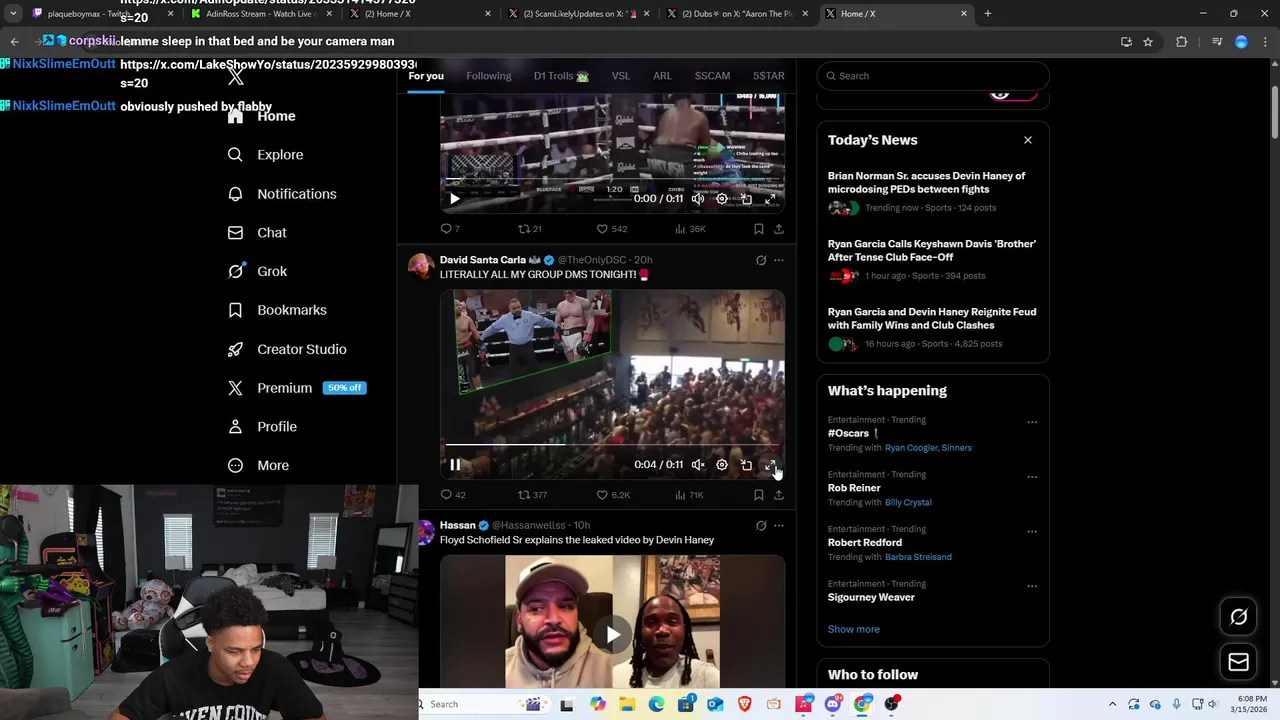Open more options for Robert Redford trend
Screen dimensions: 1280x720
[1032, 531]
